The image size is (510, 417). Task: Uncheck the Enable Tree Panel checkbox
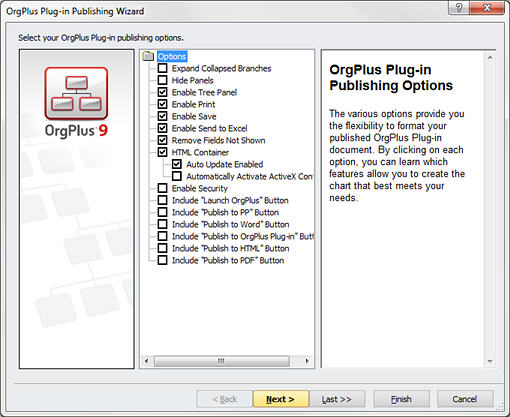[x=162, y=92]
